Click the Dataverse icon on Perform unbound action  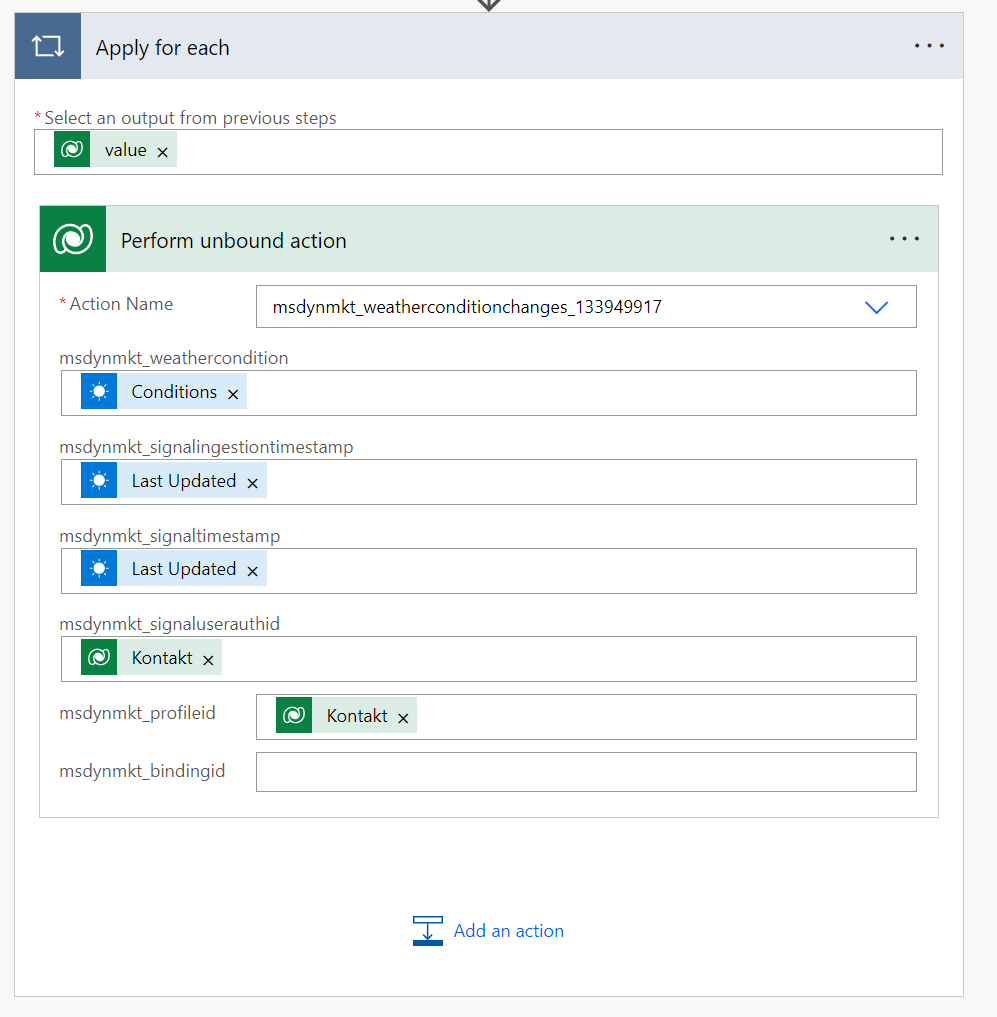tap(73, 240)
